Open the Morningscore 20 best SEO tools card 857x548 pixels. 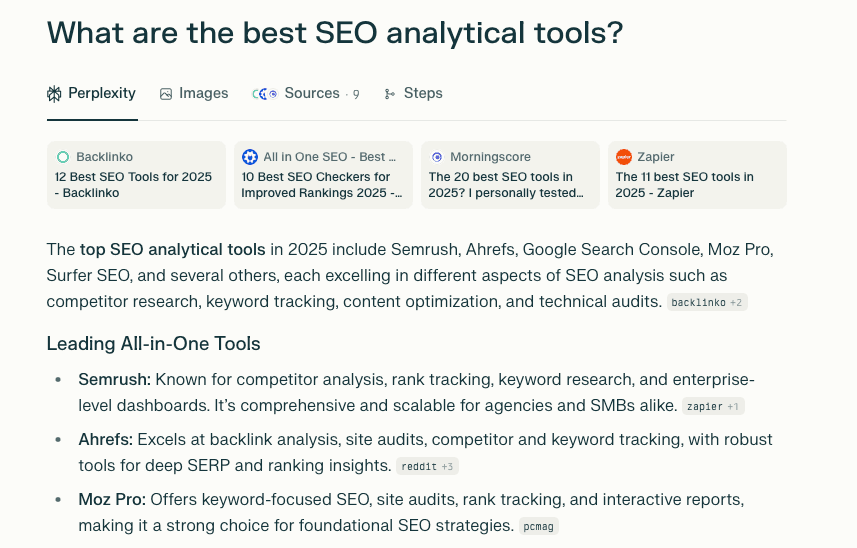[x=510, y=176]
